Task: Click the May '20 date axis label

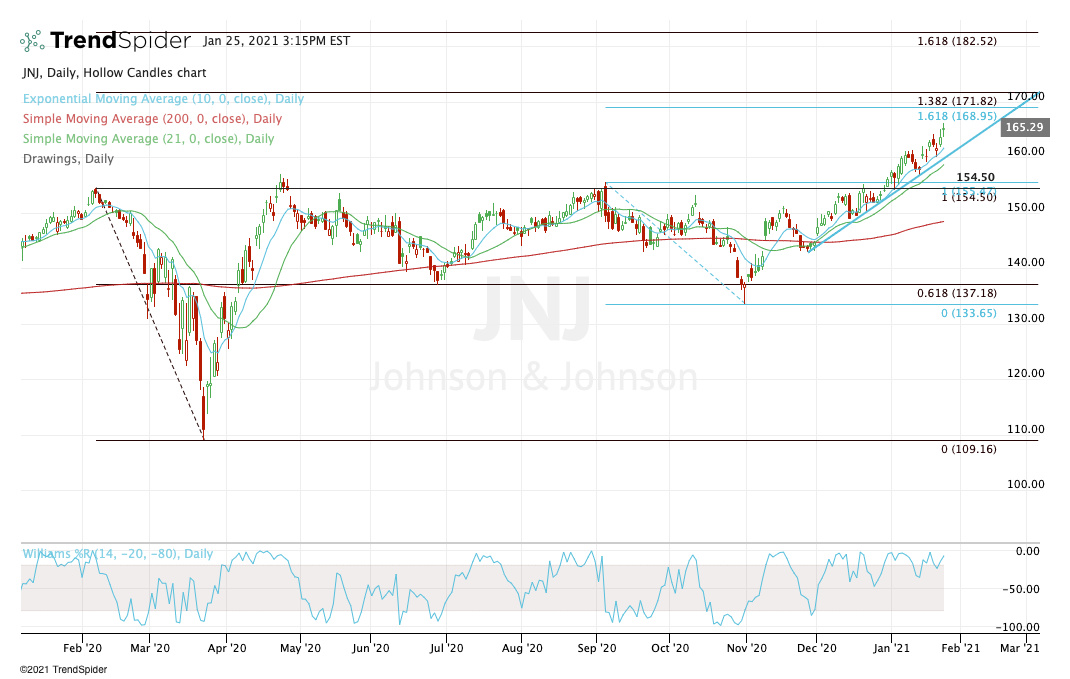Action: click(300, 648)
